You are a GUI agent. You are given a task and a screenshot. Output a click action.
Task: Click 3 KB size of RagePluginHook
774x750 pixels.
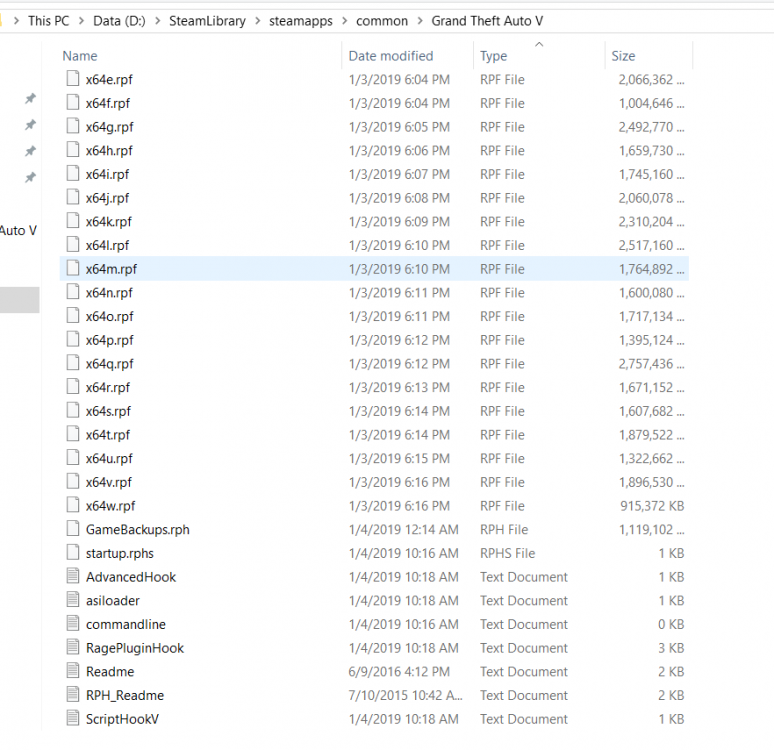(x=671, y=648)
